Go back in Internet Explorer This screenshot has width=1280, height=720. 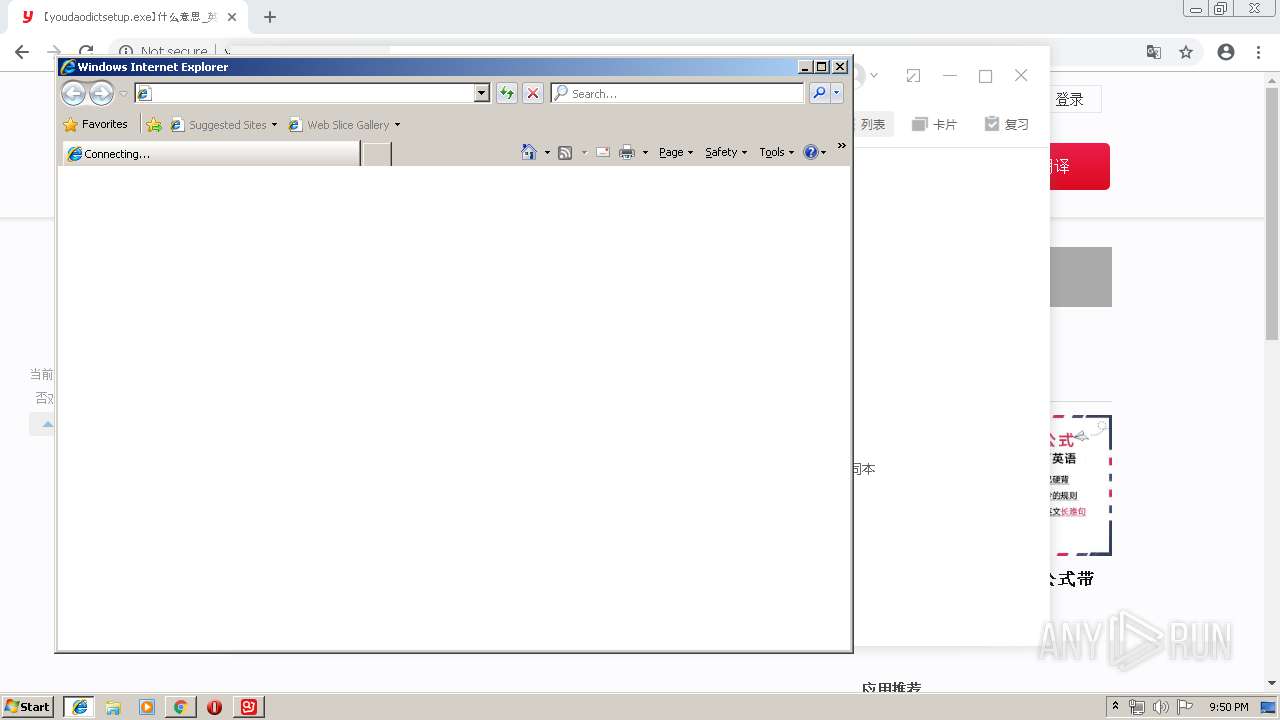coord(73,93)
